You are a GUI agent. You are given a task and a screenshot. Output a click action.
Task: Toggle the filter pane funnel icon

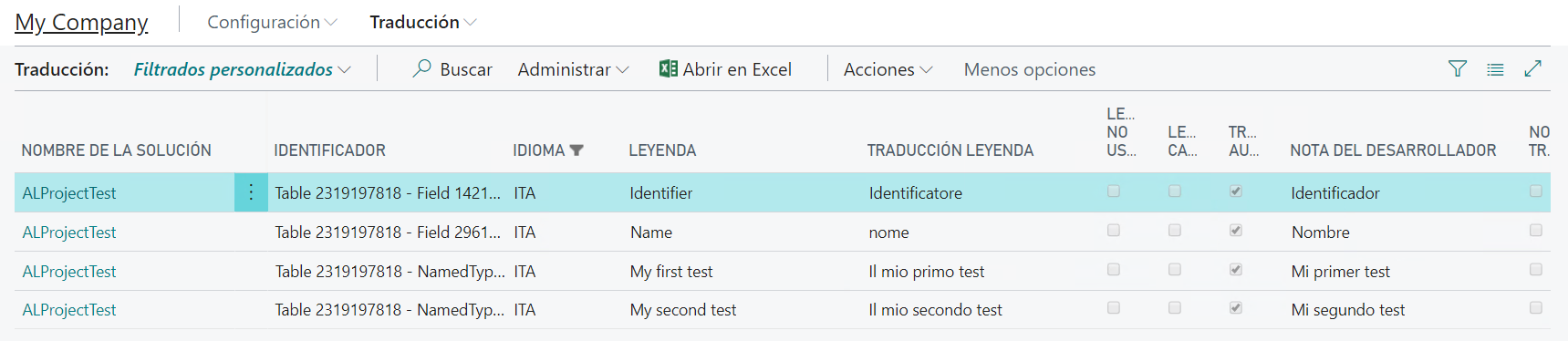(x=1458, y=68)
